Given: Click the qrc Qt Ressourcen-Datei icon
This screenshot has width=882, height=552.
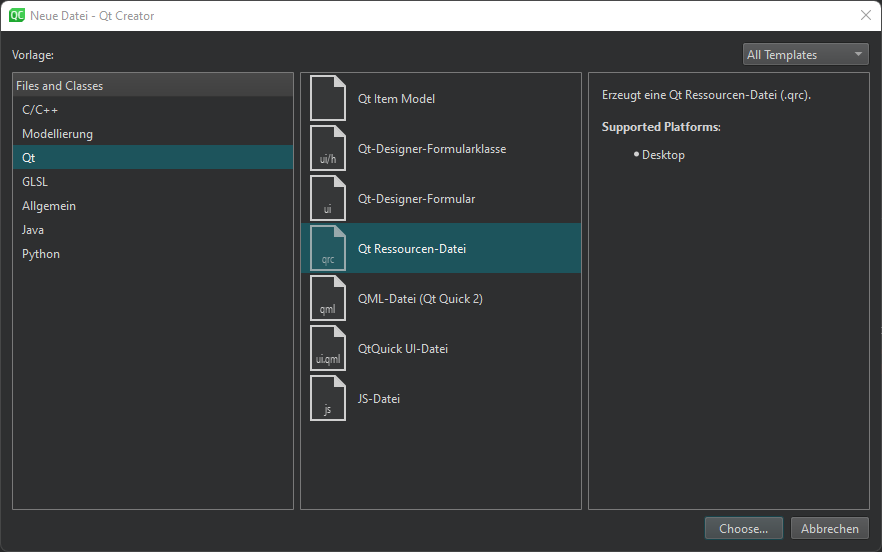Looking at the screenshot, I should pos(328,248).
